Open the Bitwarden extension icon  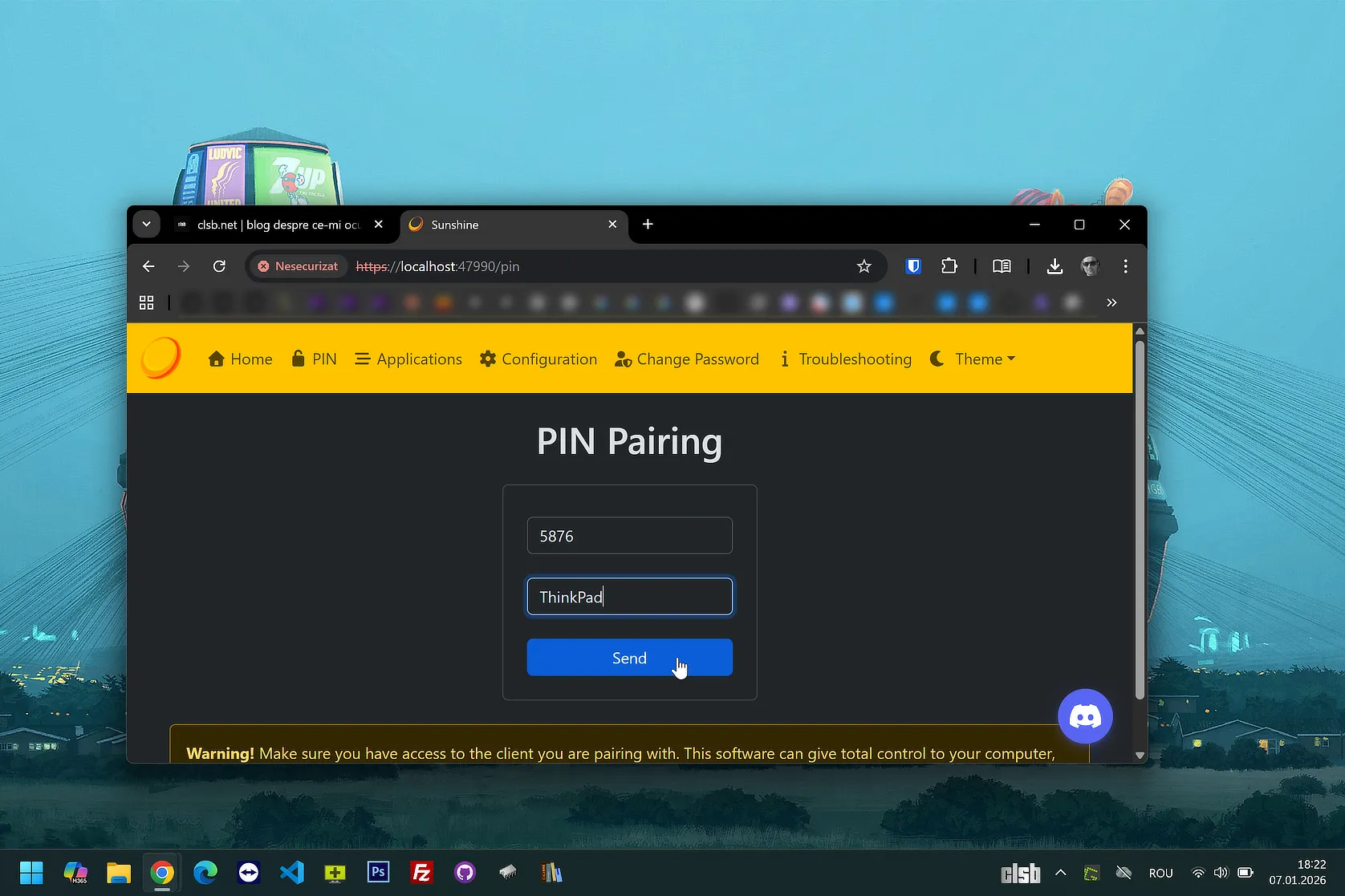913,266
